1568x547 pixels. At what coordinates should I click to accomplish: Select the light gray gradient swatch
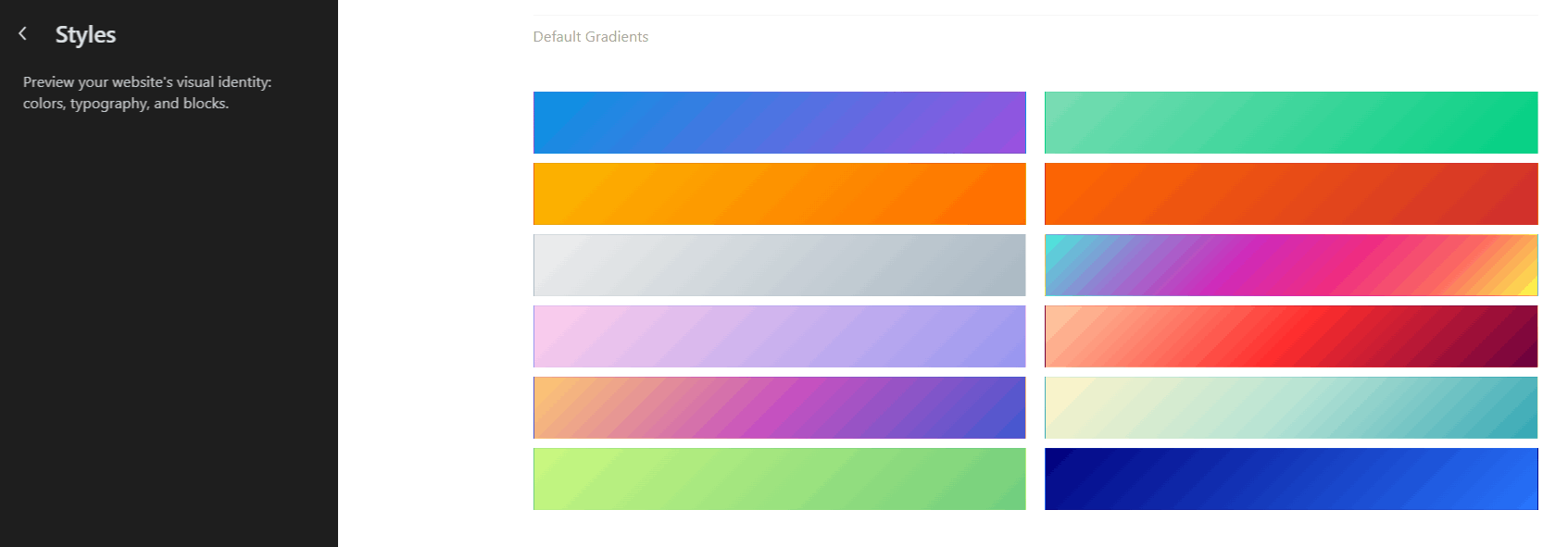click(779, 265)
